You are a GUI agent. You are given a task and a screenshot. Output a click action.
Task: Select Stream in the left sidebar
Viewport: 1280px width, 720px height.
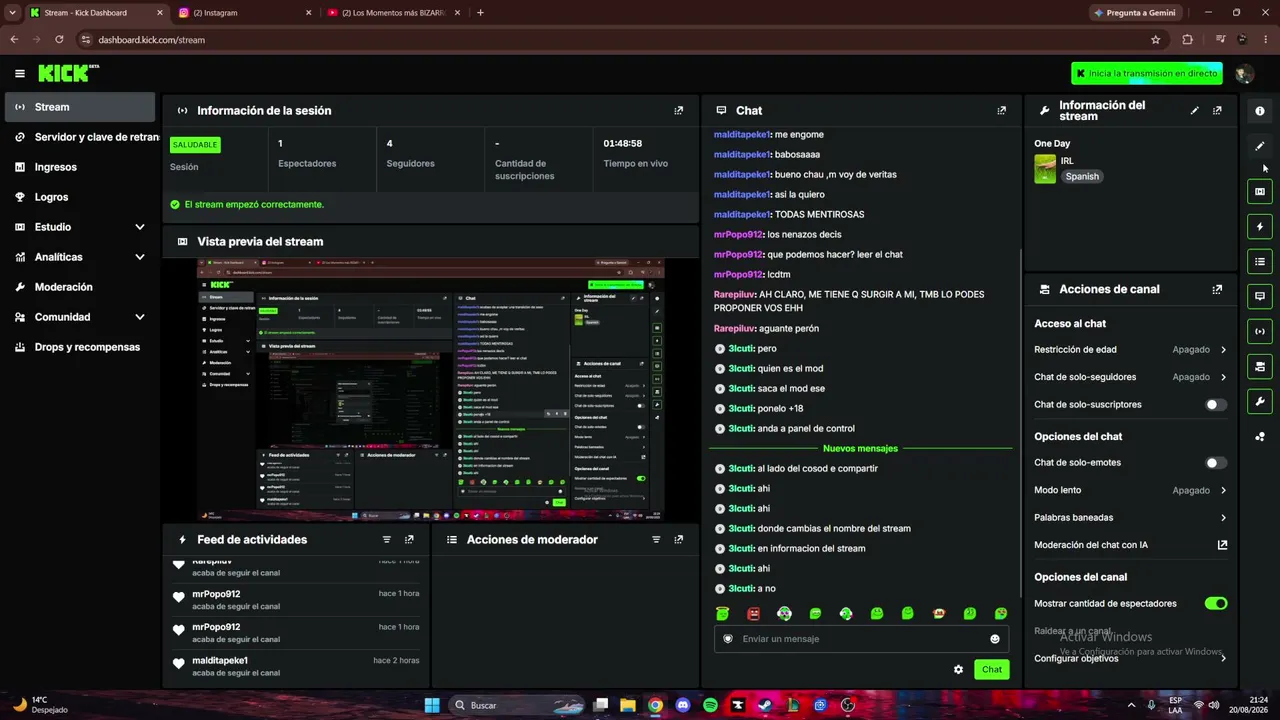80,107
